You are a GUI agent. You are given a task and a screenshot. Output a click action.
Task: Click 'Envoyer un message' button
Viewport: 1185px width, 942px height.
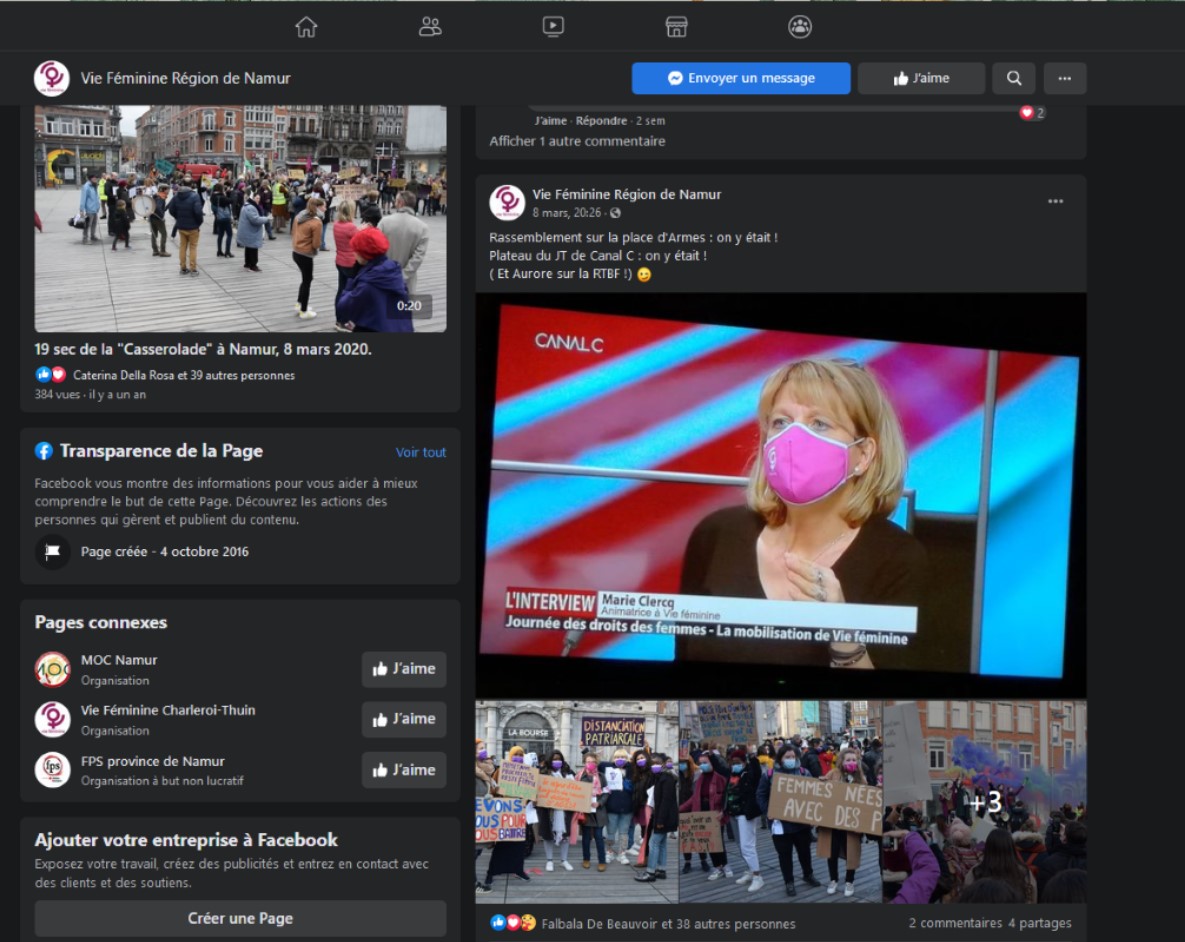click(x=741, y=78)
